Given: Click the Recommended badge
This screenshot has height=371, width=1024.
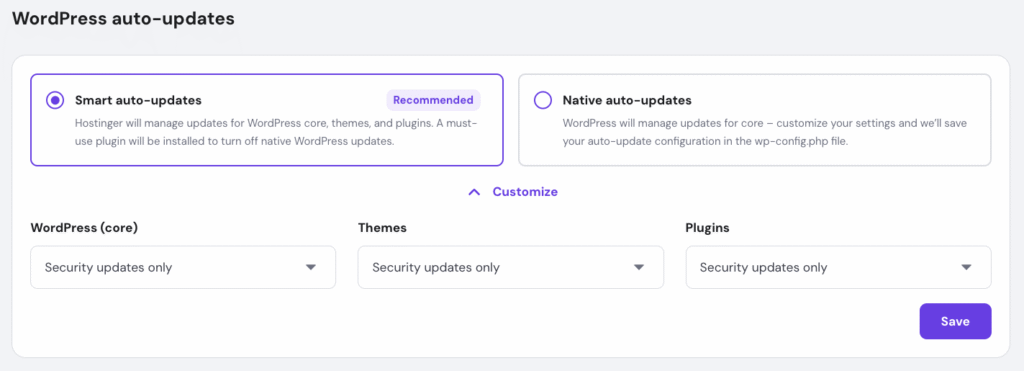Looking at the screenshot, I should point(434,101).
